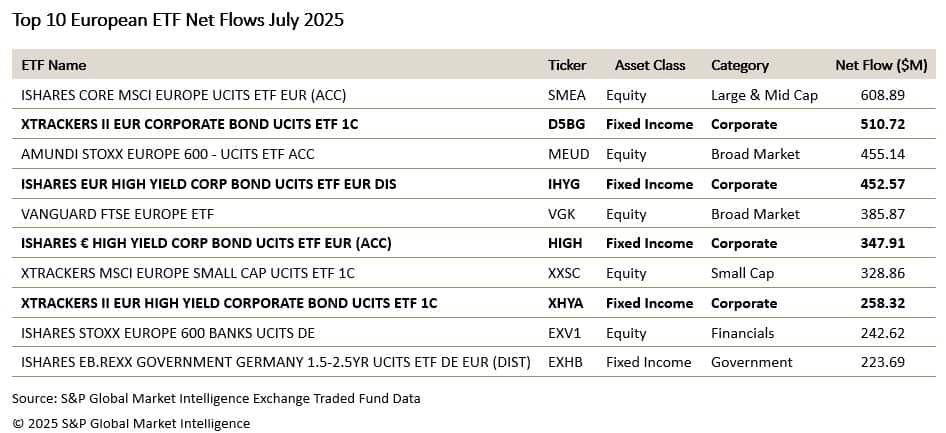
Task: Select the XHYA ticker cell
Action: pos(565,303)
